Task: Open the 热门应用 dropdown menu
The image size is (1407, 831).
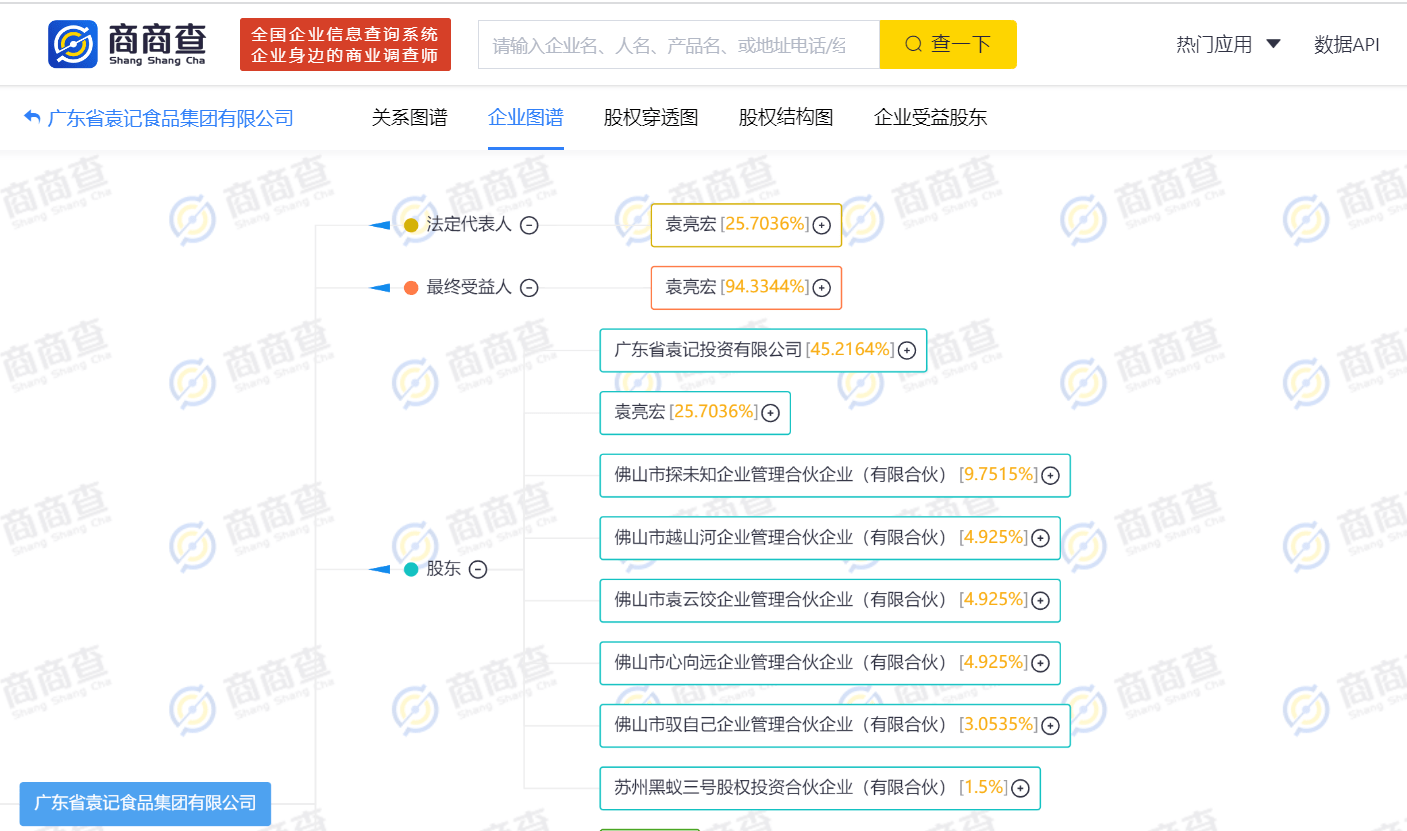Action: [x=1228, y=44]
